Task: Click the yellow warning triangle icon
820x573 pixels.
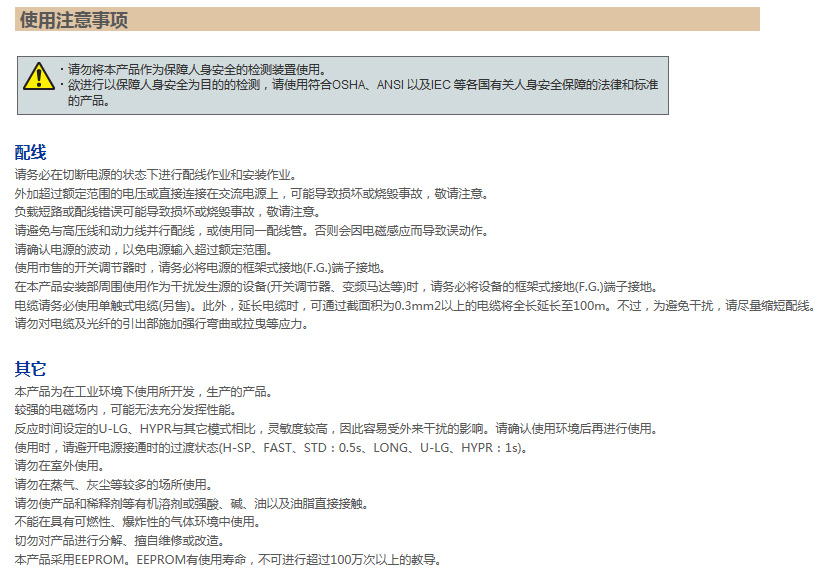Action: click(39, 76)
